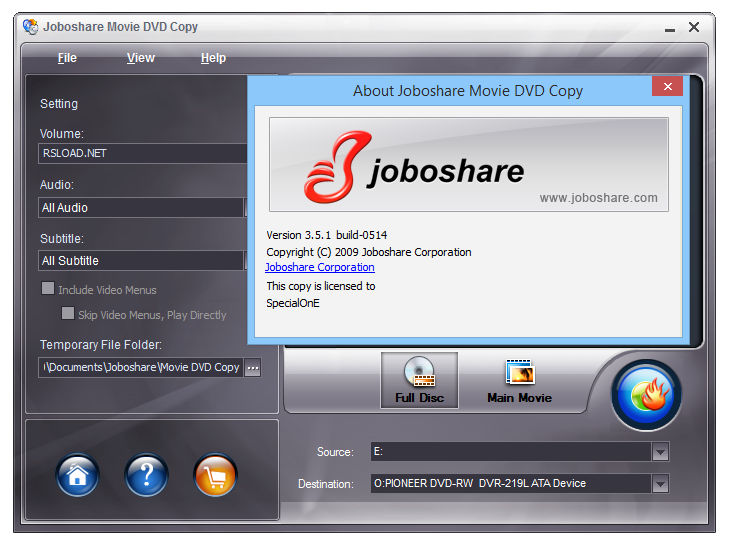Click 'This copy is licensed to' text
Image resolution: width=731 pixels, height=550 pixels.
click(321, 286)
